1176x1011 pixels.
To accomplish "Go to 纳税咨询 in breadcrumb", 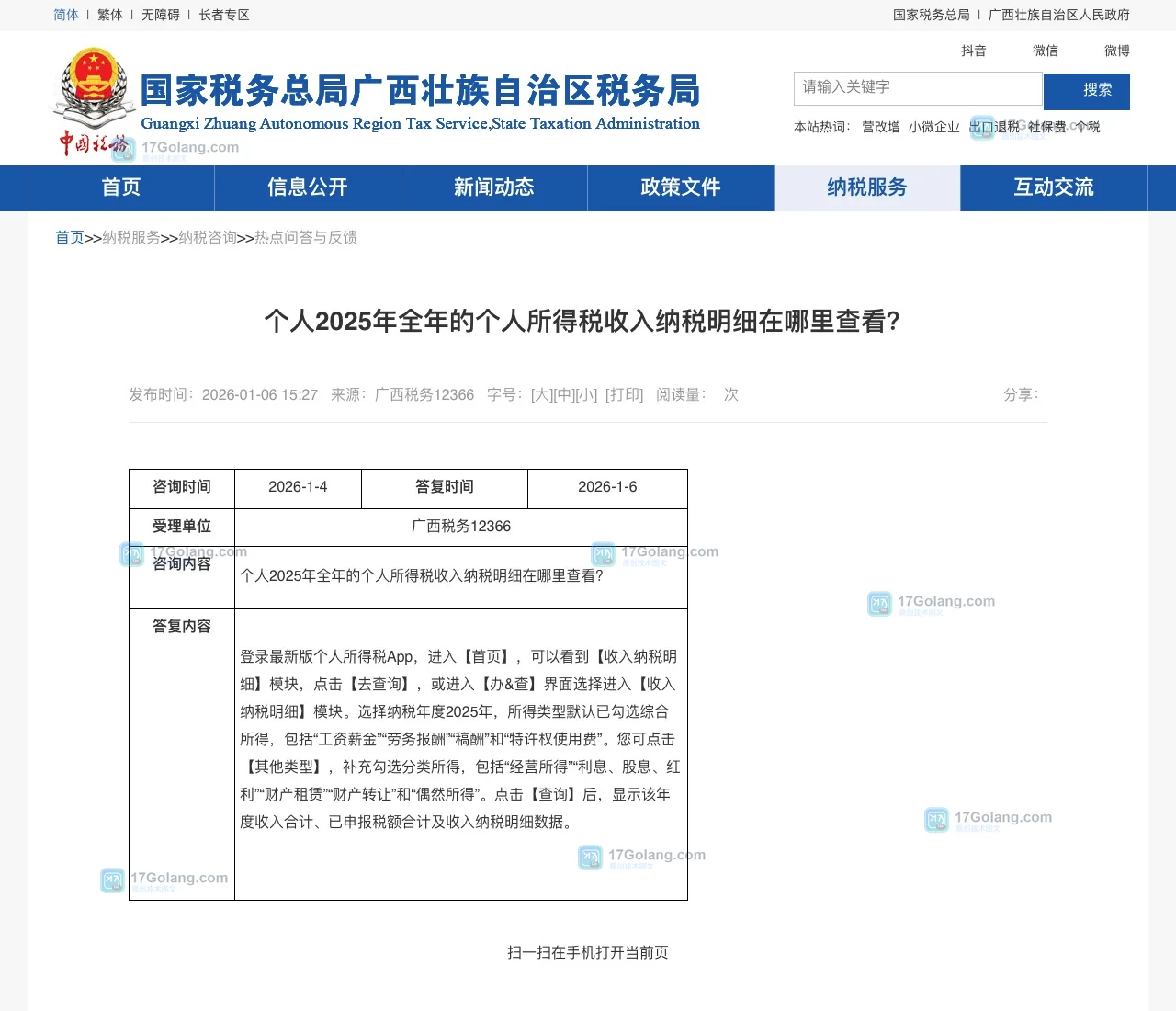I will coord(208,237).
